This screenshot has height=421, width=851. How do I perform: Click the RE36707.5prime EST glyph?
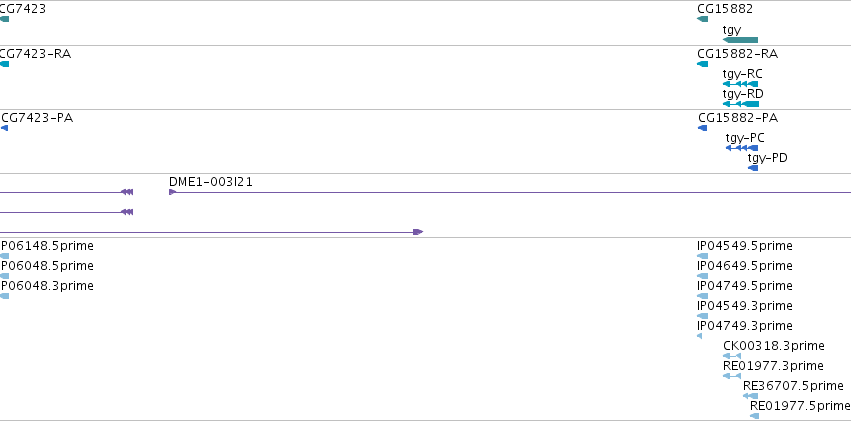click(751, 396)
